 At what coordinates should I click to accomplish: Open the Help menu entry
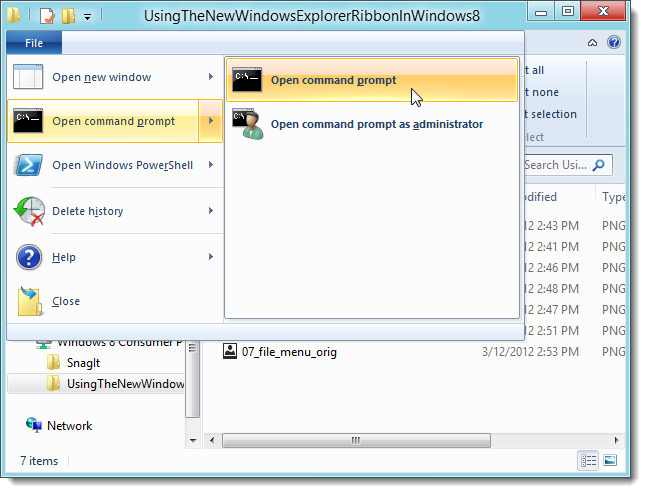(115, 257)
